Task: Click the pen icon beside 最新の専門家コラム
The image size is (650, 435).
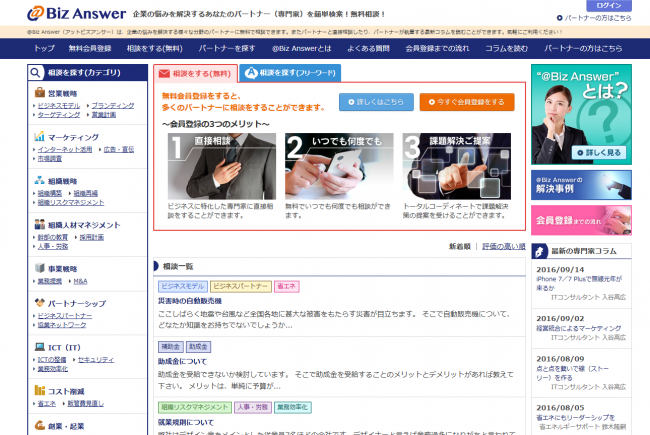Action: tap(539, 251)
